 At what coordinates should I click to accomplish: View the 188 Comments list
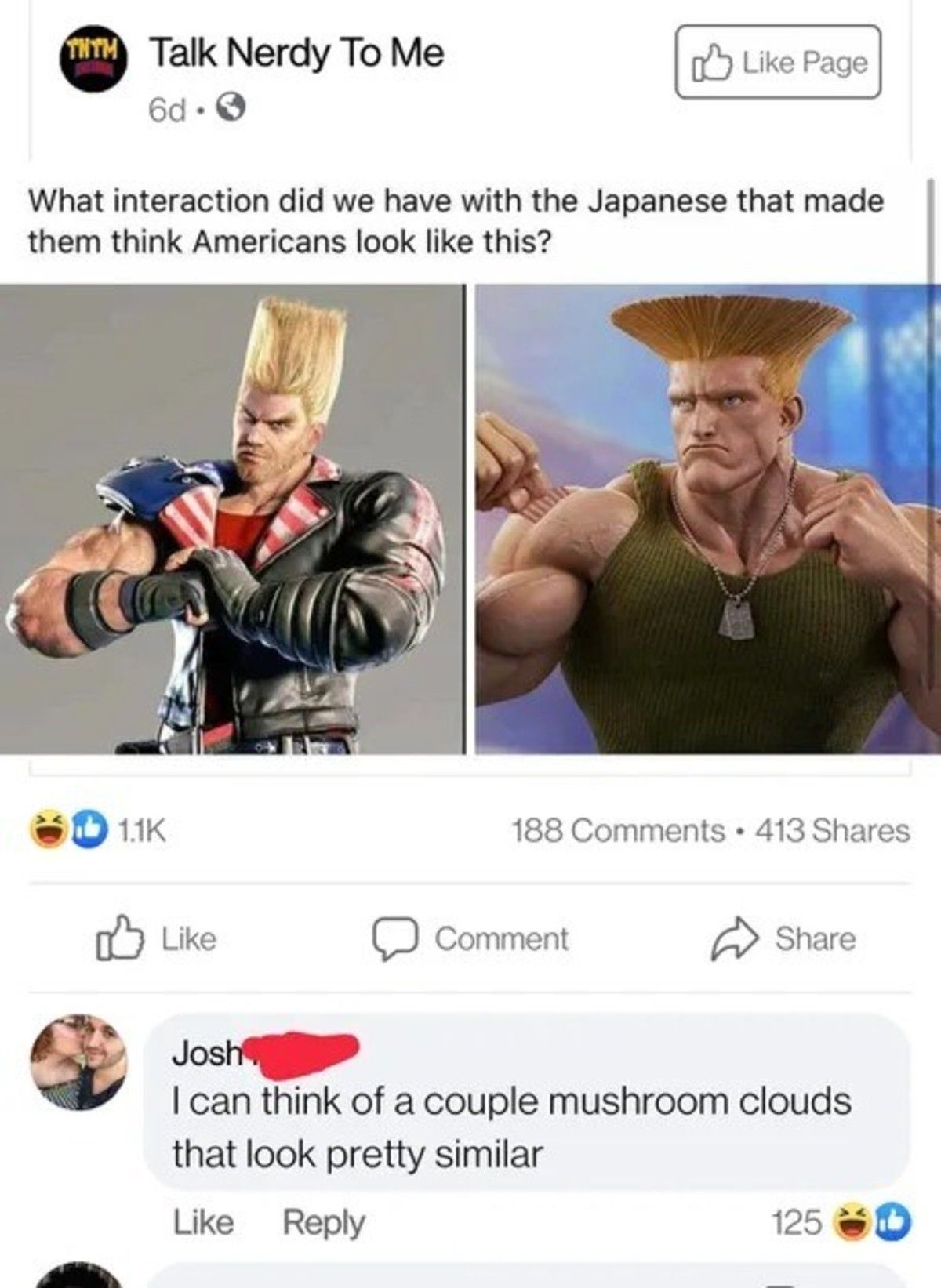[x=617, y=830]
